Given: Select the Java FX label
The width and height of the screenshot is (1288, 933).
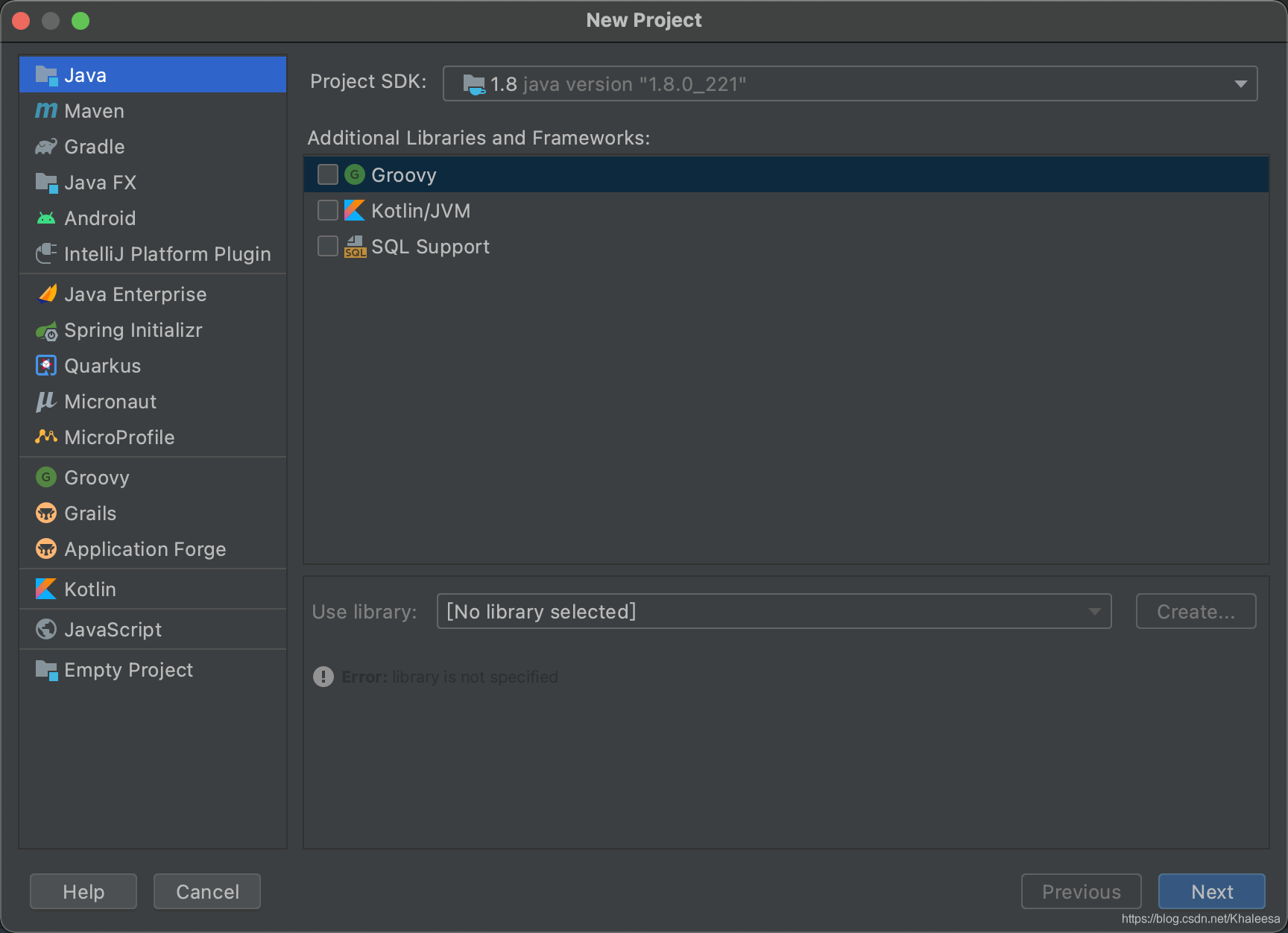Looking at the screenshot, I should tap(101, 183).
